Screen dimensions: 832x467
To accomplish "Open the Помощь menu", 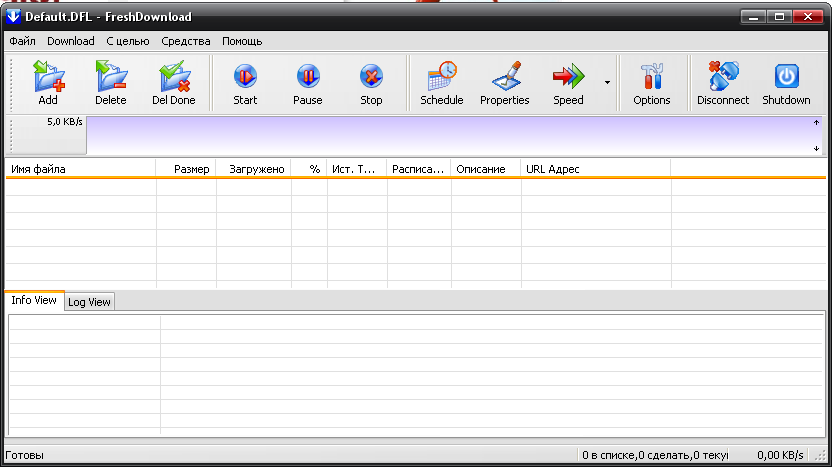I will [242, 41].
